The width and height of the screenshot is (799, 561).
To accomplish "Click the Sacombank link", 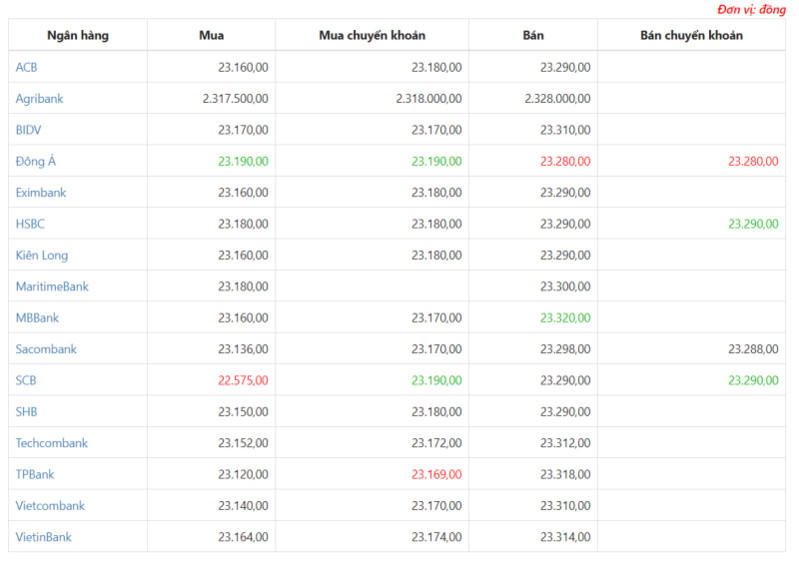I will click(46, 349).
